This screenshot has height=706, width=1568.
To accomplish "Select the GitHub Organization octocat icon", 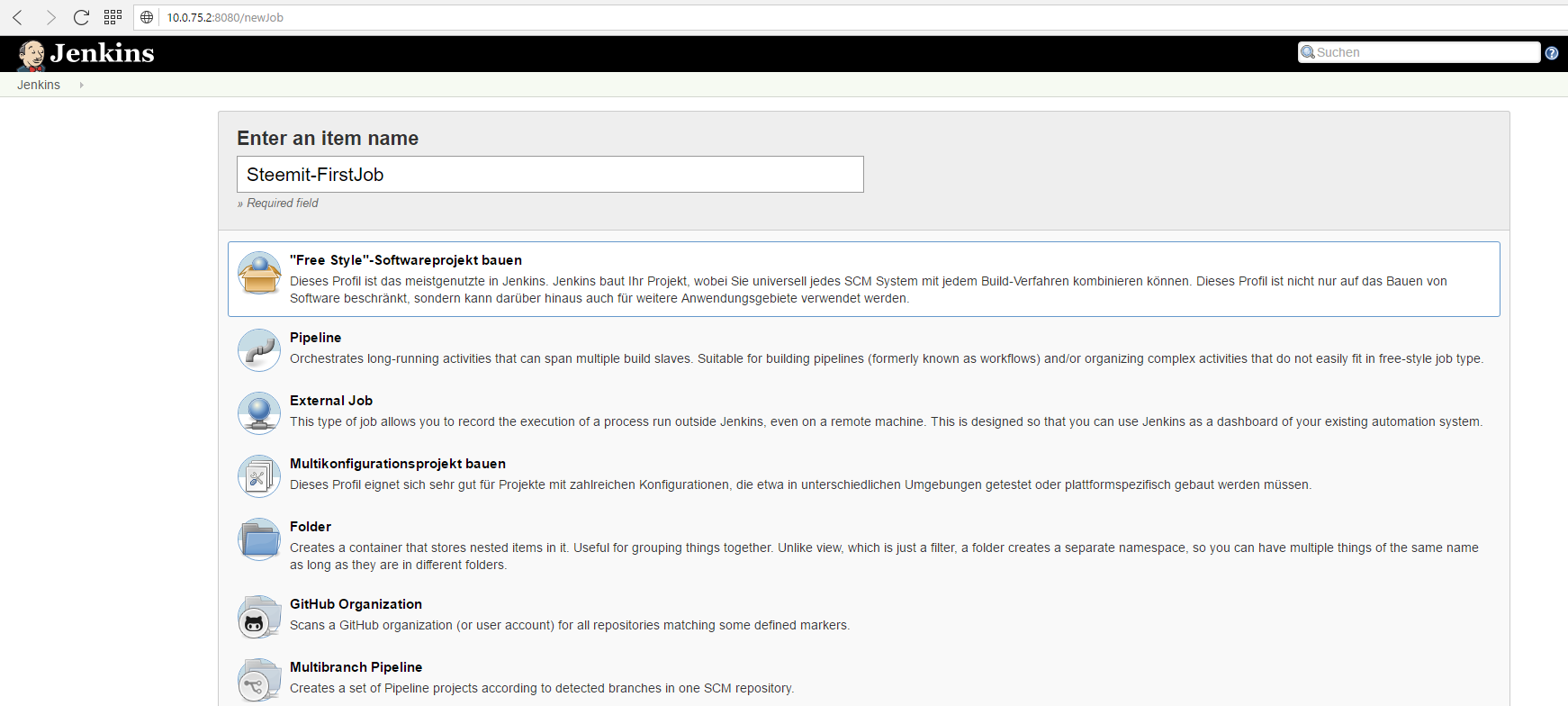I will tap(259, 617).
